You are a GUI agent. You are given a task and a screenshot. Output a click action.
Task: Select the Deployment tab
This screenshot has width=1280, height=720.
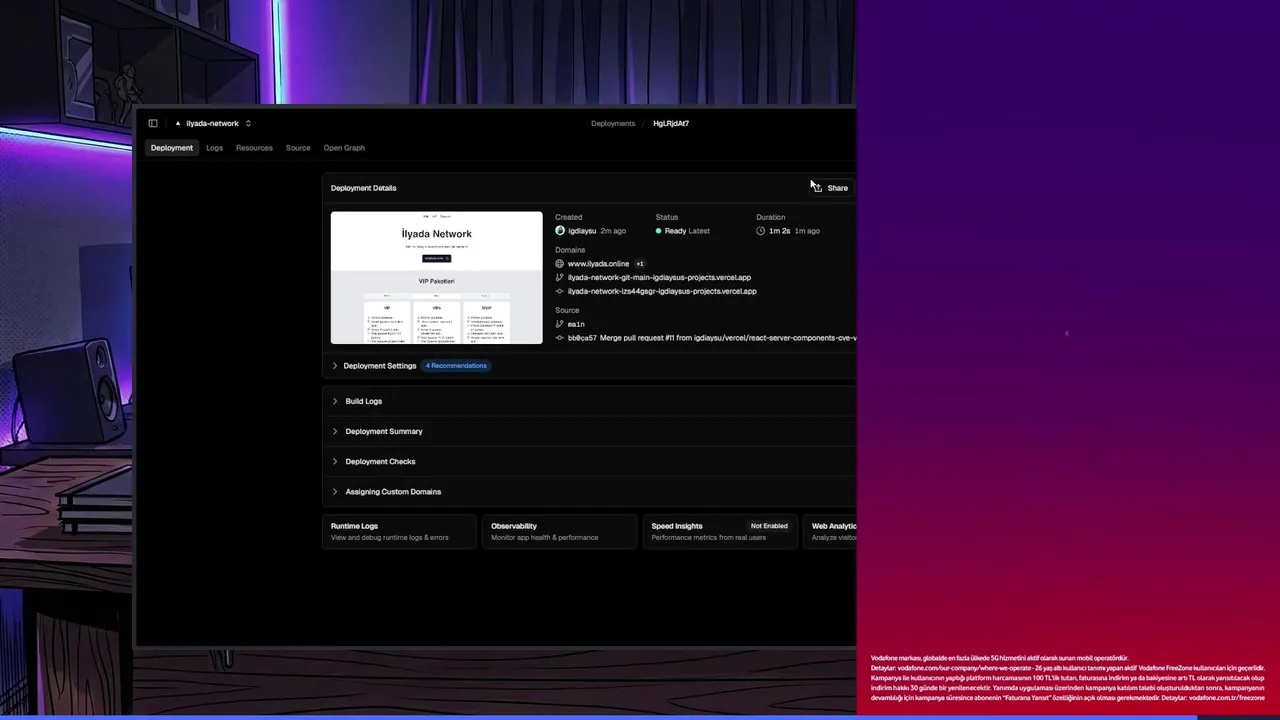pos(172,148)
